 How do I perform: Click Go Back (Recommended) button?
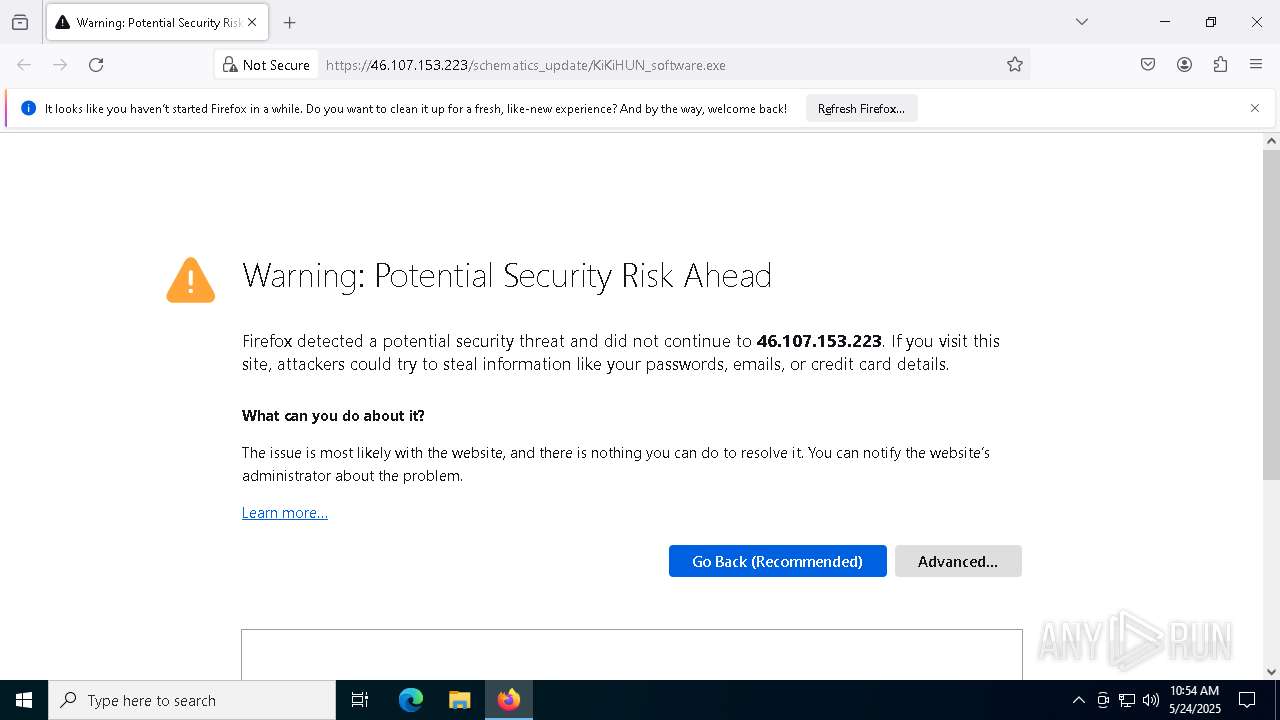tap(777, 561)
